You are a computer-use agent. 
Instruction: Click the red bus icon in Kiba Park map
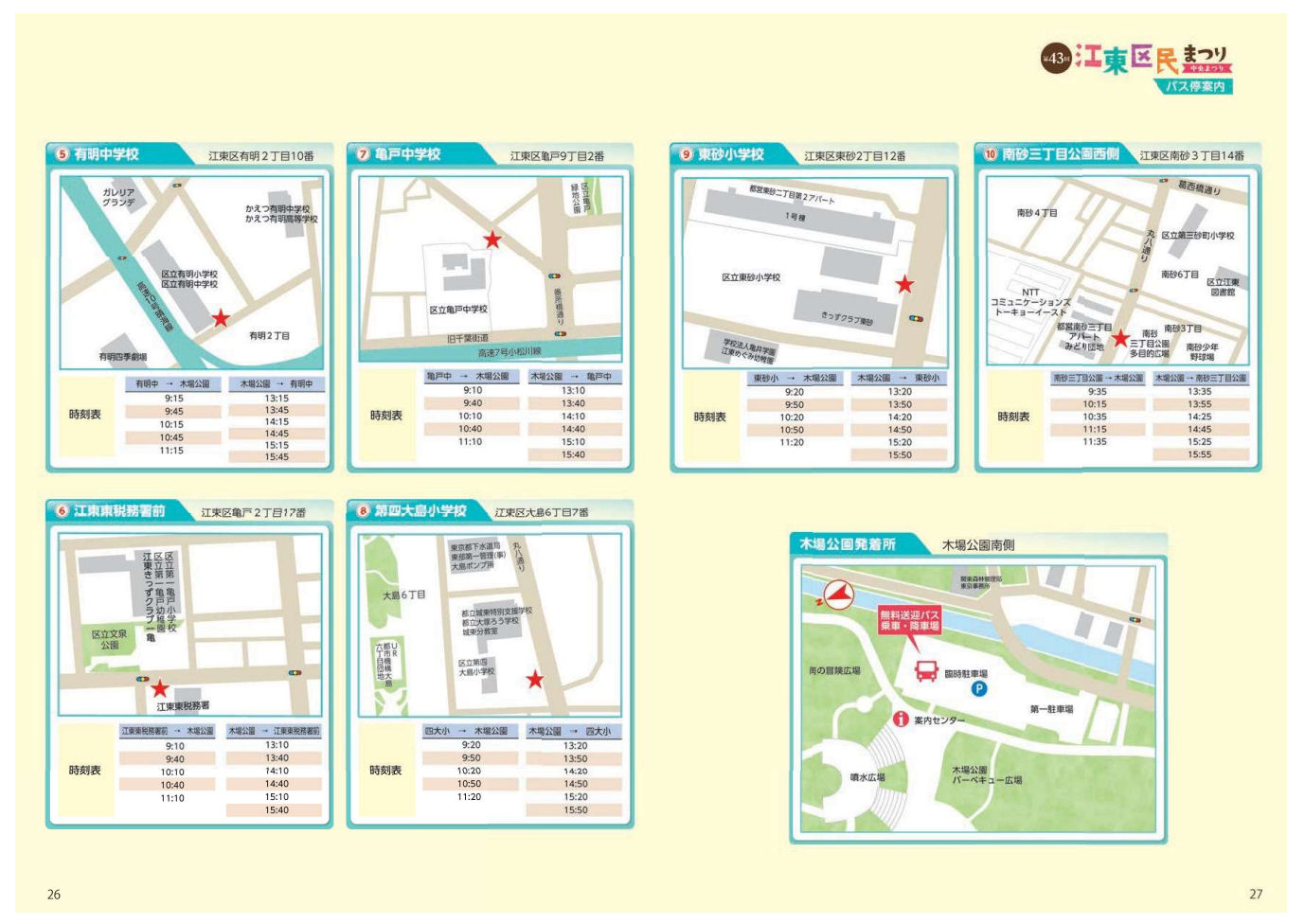tap(926, 672)
